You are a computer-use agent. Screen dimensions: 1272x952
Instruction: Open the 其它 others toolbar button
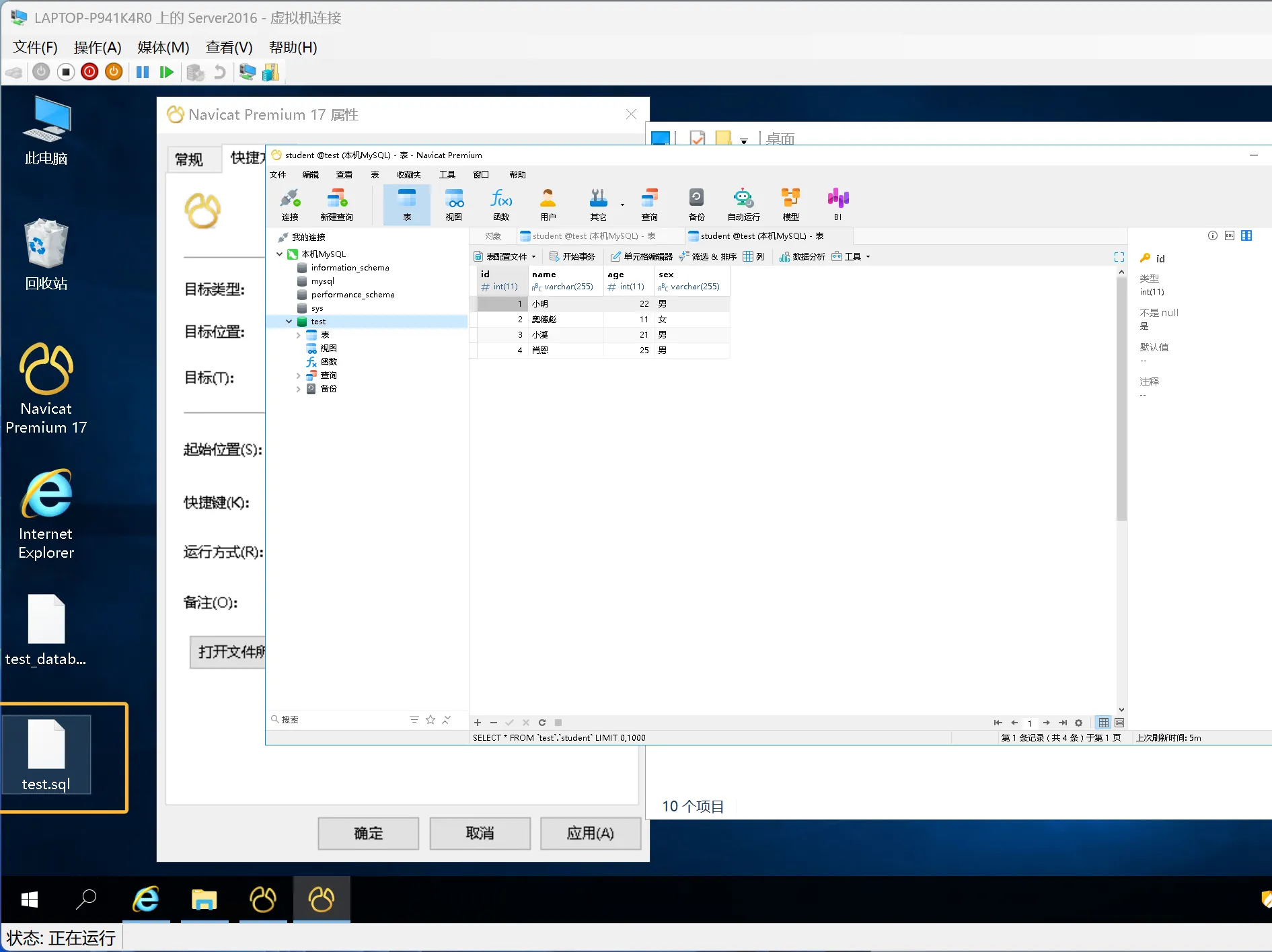click(x=598, y=205)
